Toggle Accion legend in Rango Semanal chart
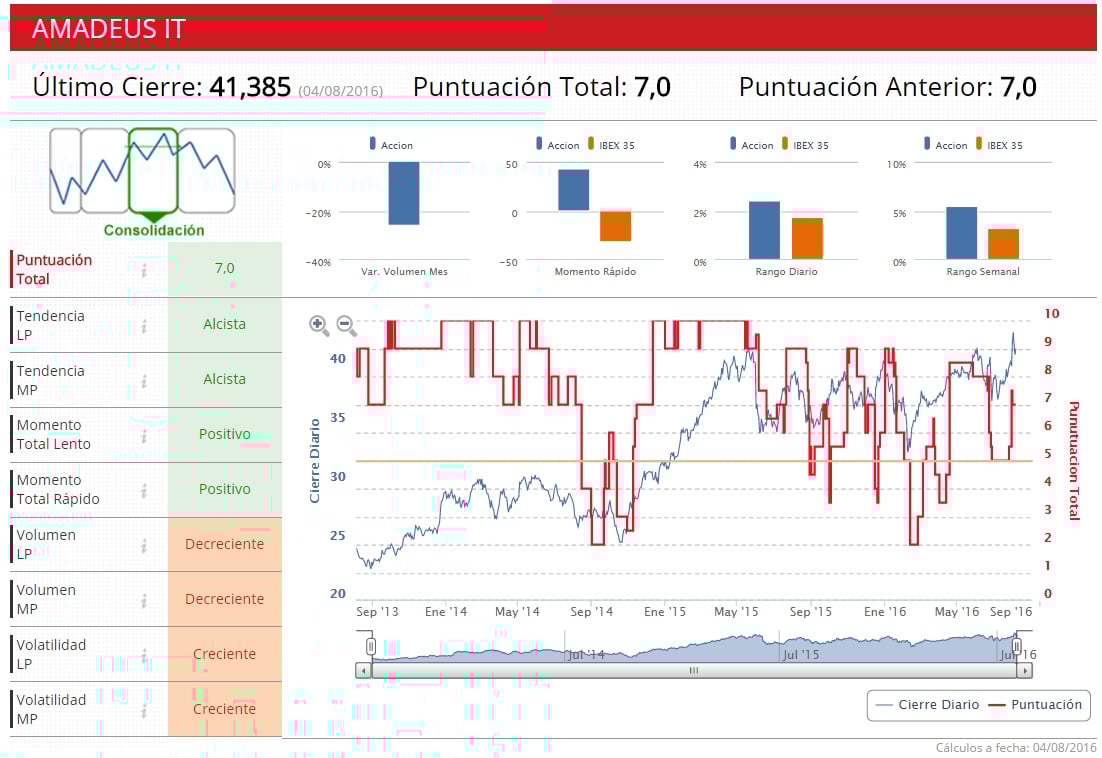The height and width of the screenshot is (758, 1102). [946, 144]
